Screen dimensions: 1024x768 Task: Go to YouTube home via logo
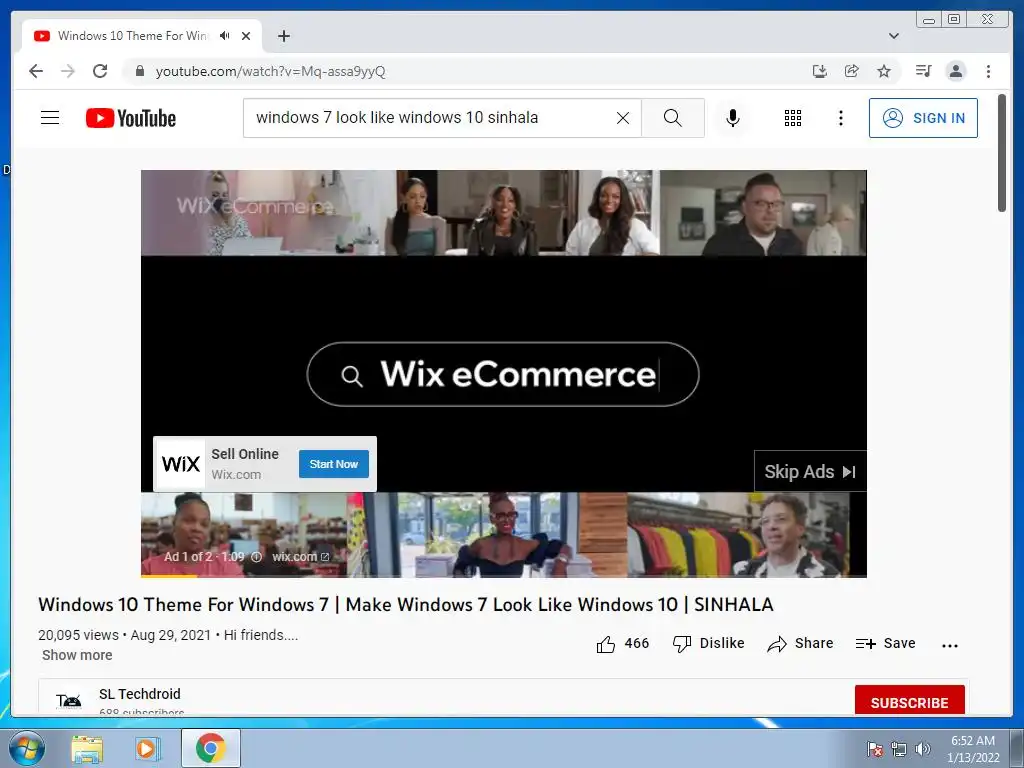click(x=131, y=118)
